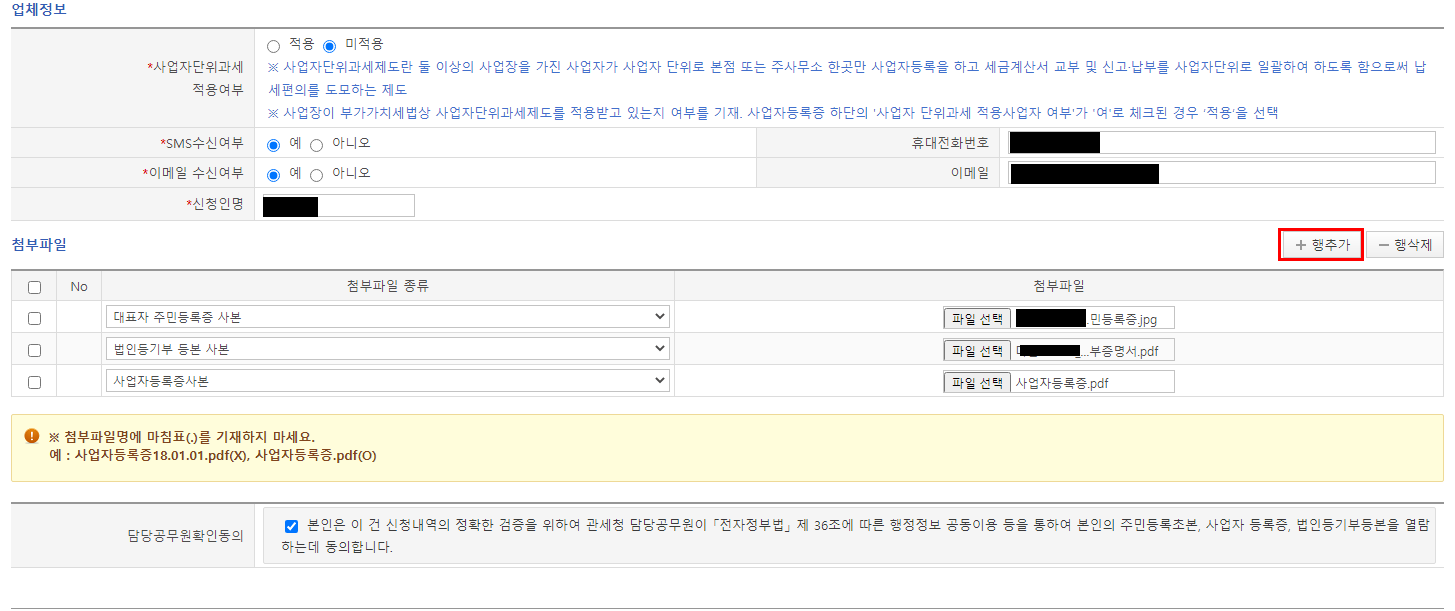Viewport: 1455px width, 611px height.
Task: Click the 휴대전화번호 input field
Action: 1222,142
